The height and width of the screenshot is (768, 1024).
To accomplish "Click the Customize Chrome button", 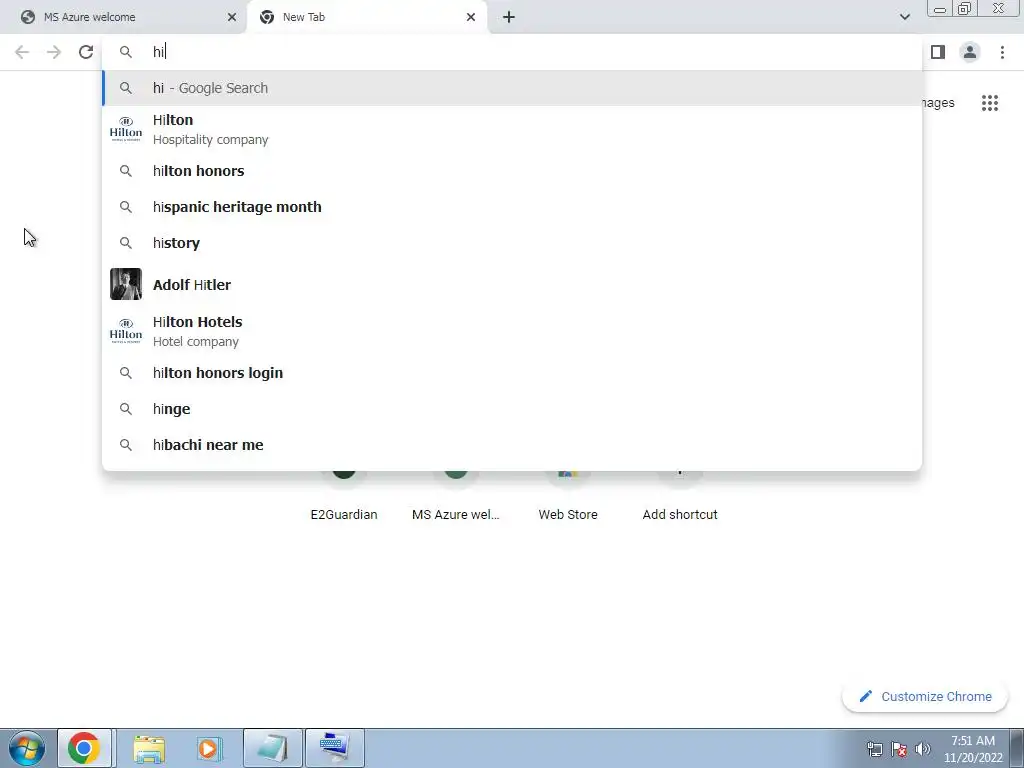I will click(925, 697).
